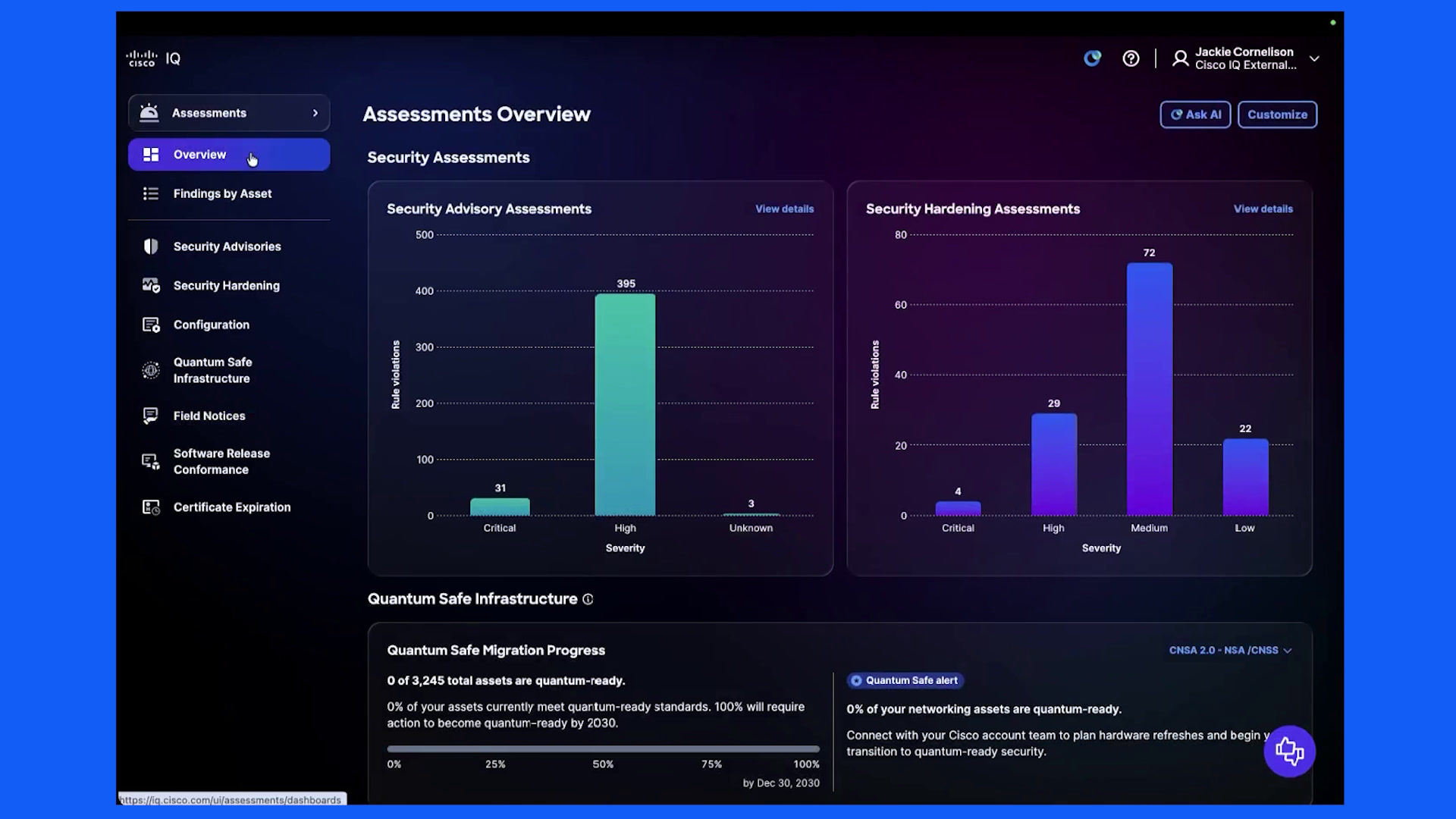Click the Quantum Safe Infrastructure icon

pyautogui.click(x=151, y=370)
